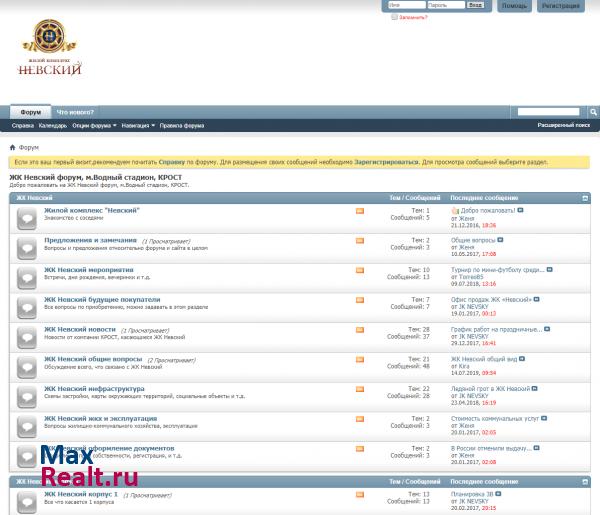This screenshot has height=515, width=600.
Task: Collapse the ЖК Невский category section
Action: (x=585, y=198)
